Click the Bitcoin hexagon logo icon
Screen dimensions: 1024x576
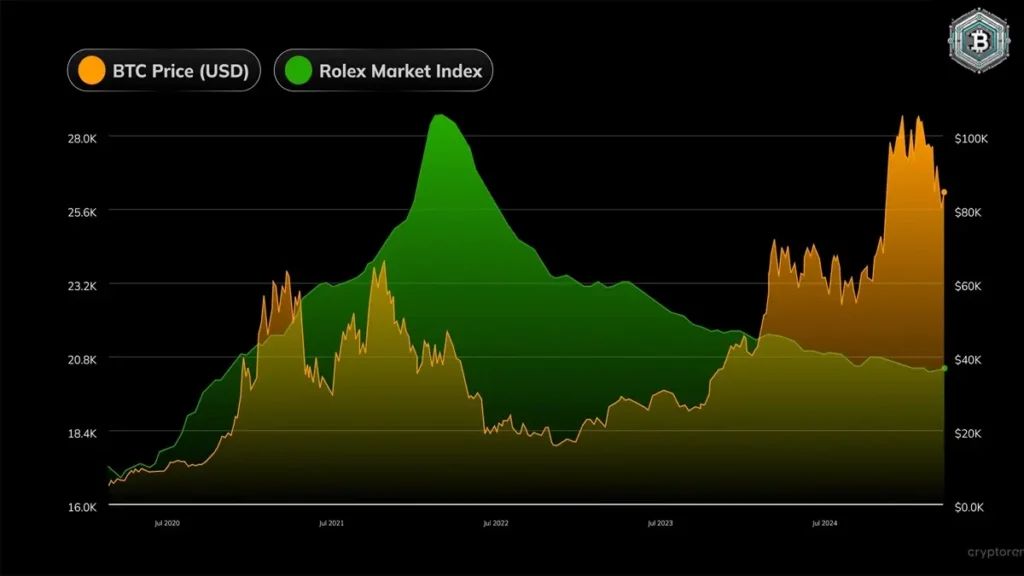[978, 40]
